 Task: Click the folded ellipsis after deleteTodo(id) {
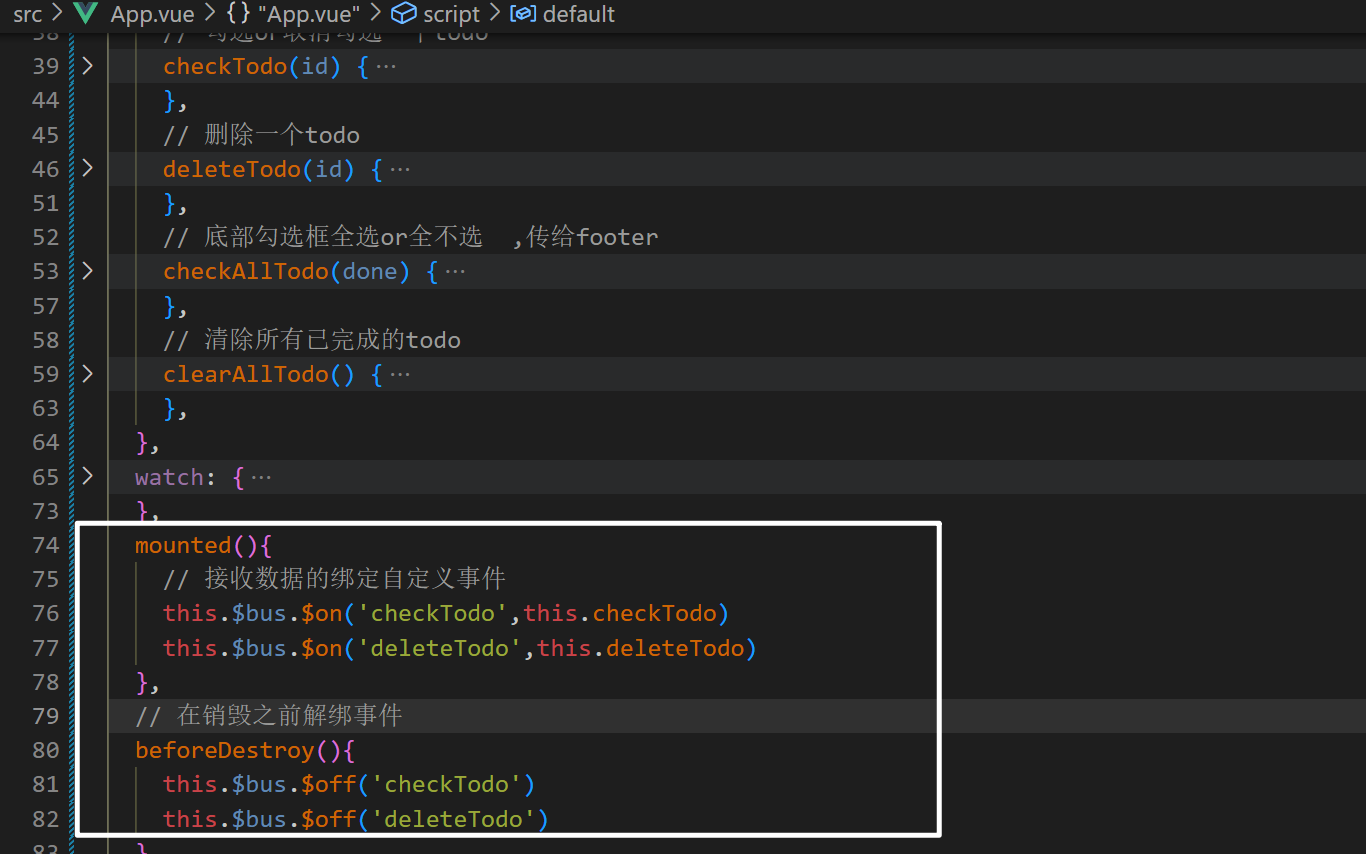[400, 170]
